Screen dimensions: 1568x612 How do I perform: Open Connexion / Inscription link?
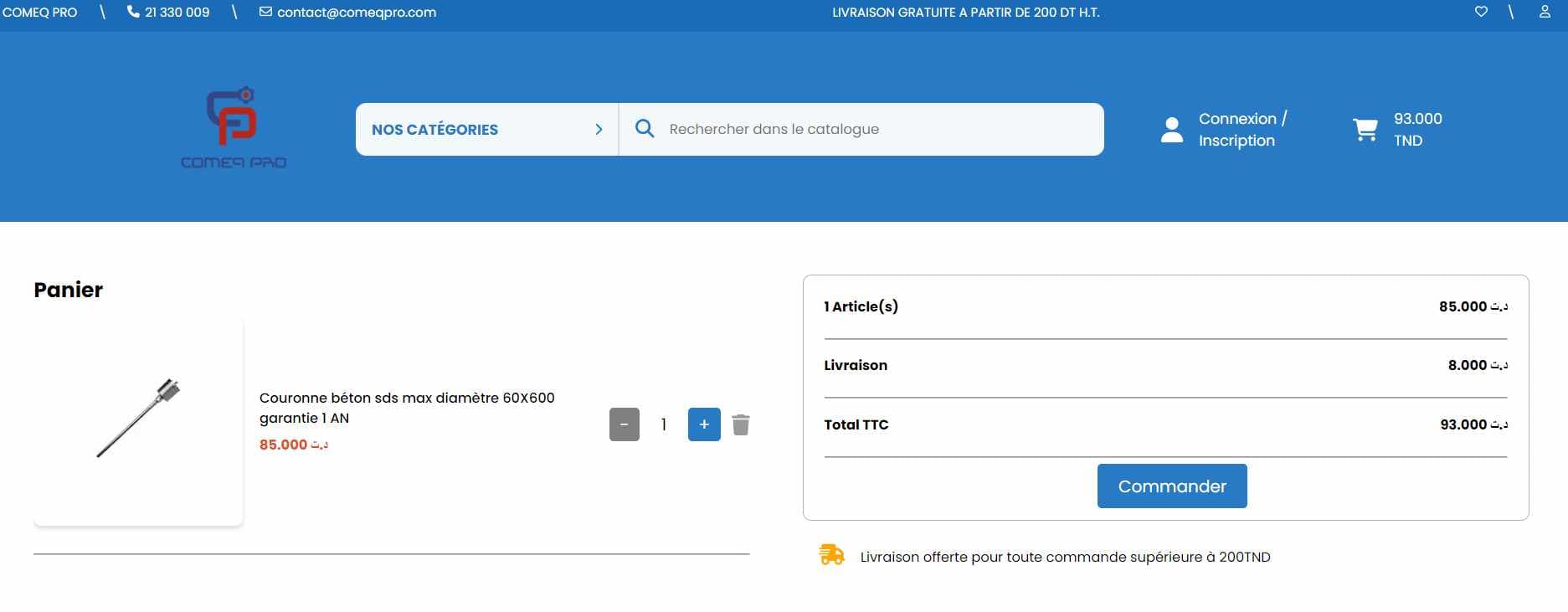pos(1242,130)
